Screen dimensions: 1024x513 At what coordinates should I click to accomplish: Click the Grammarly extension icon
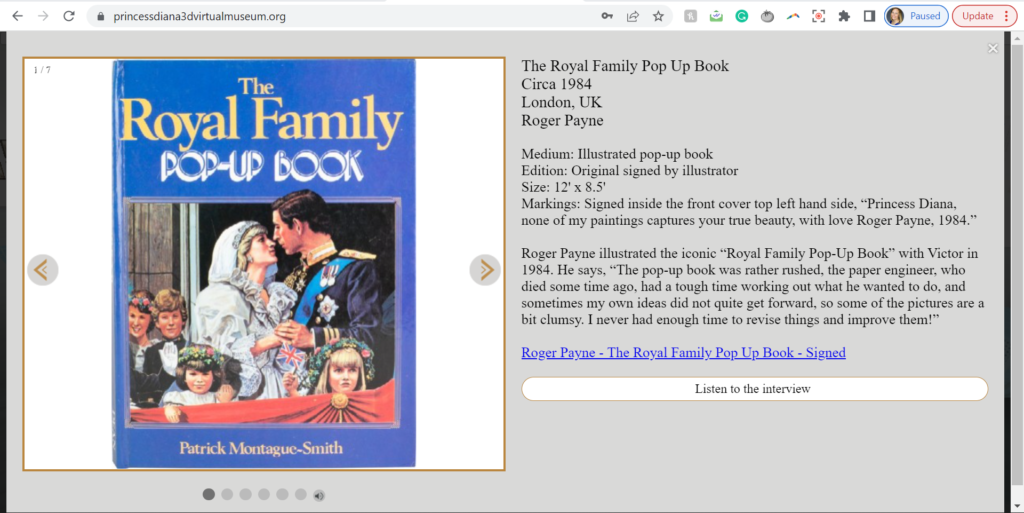click(x=742, y=16)
